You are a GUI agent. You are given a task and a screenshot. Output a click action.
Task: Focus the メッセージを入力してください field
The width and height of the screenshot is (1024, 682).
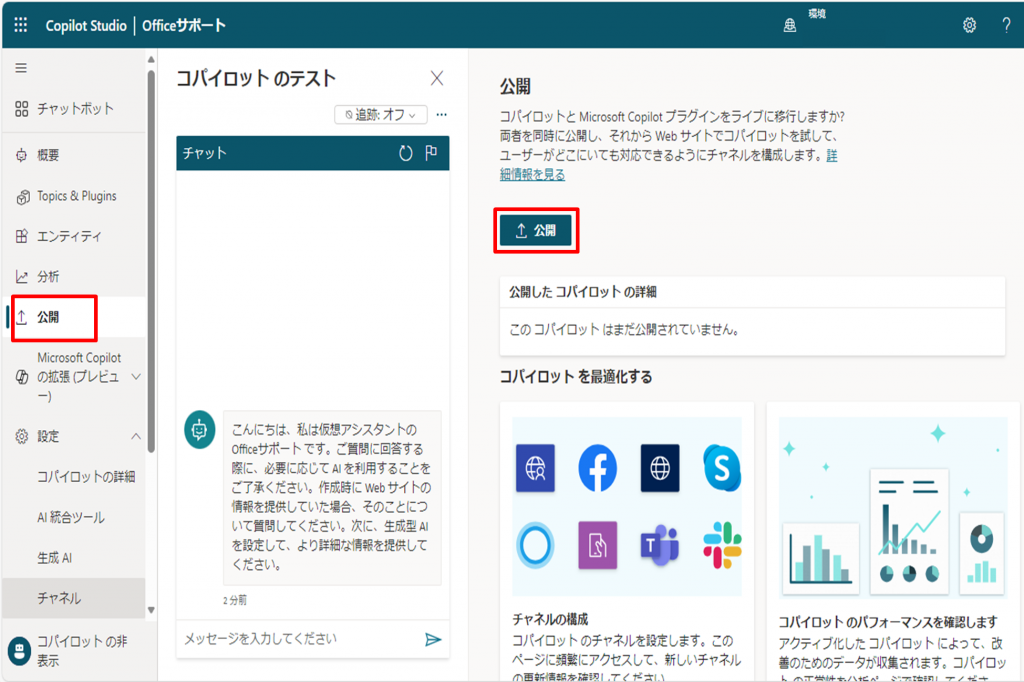299,639
